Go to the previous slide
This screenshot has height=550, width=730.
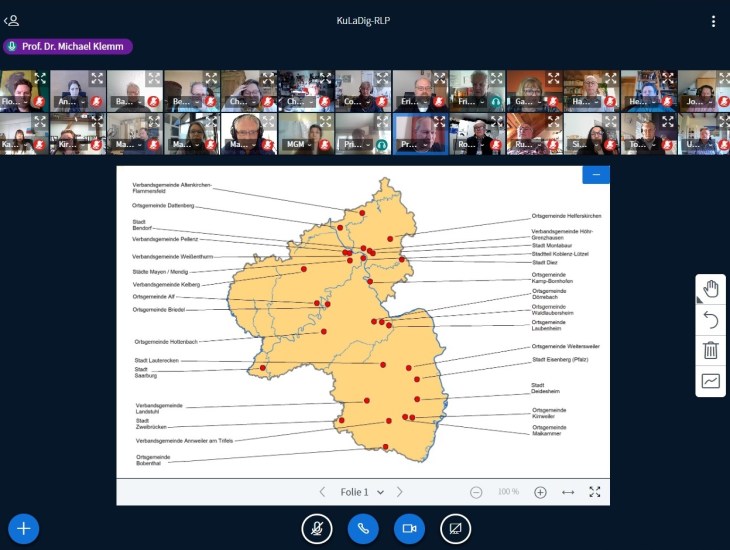tap(322, 492)
